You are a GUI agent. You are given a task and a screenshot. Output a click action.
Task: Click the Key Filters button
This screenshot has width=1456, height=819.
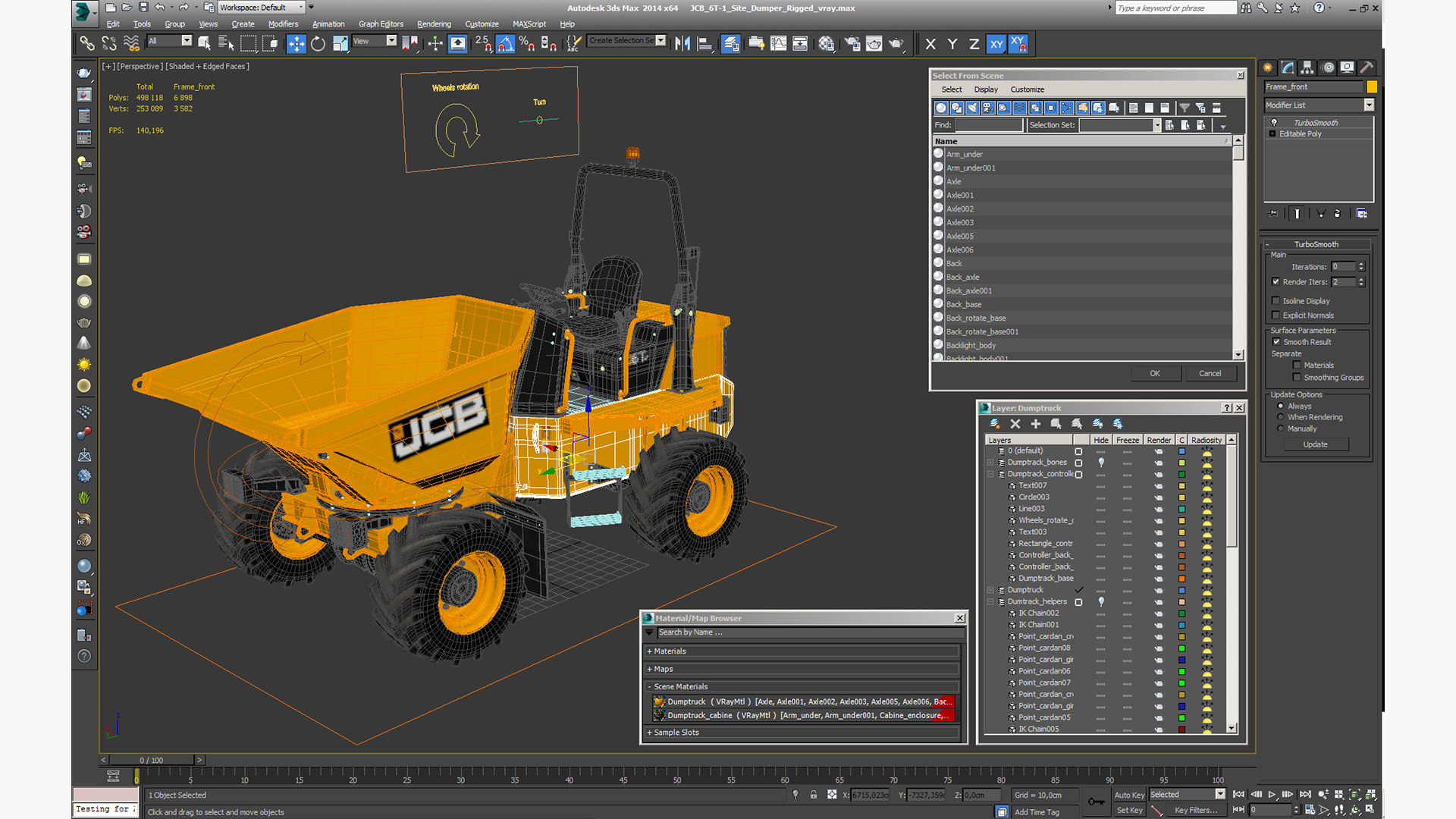coord(1196,810)
